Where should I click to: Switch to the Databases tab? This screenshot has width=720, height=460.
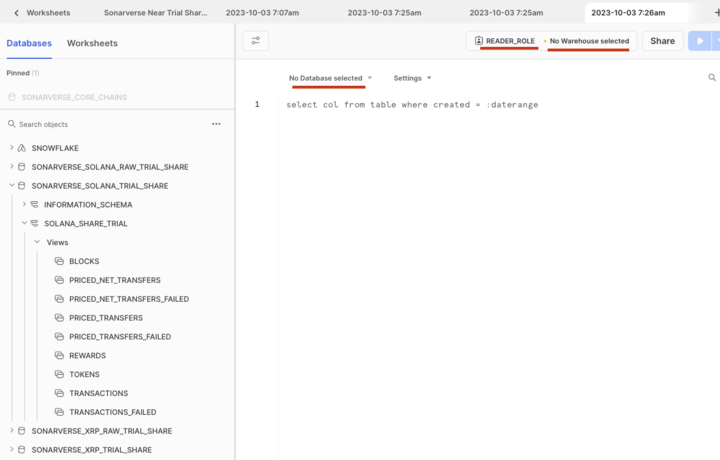(x=29, y=43)
